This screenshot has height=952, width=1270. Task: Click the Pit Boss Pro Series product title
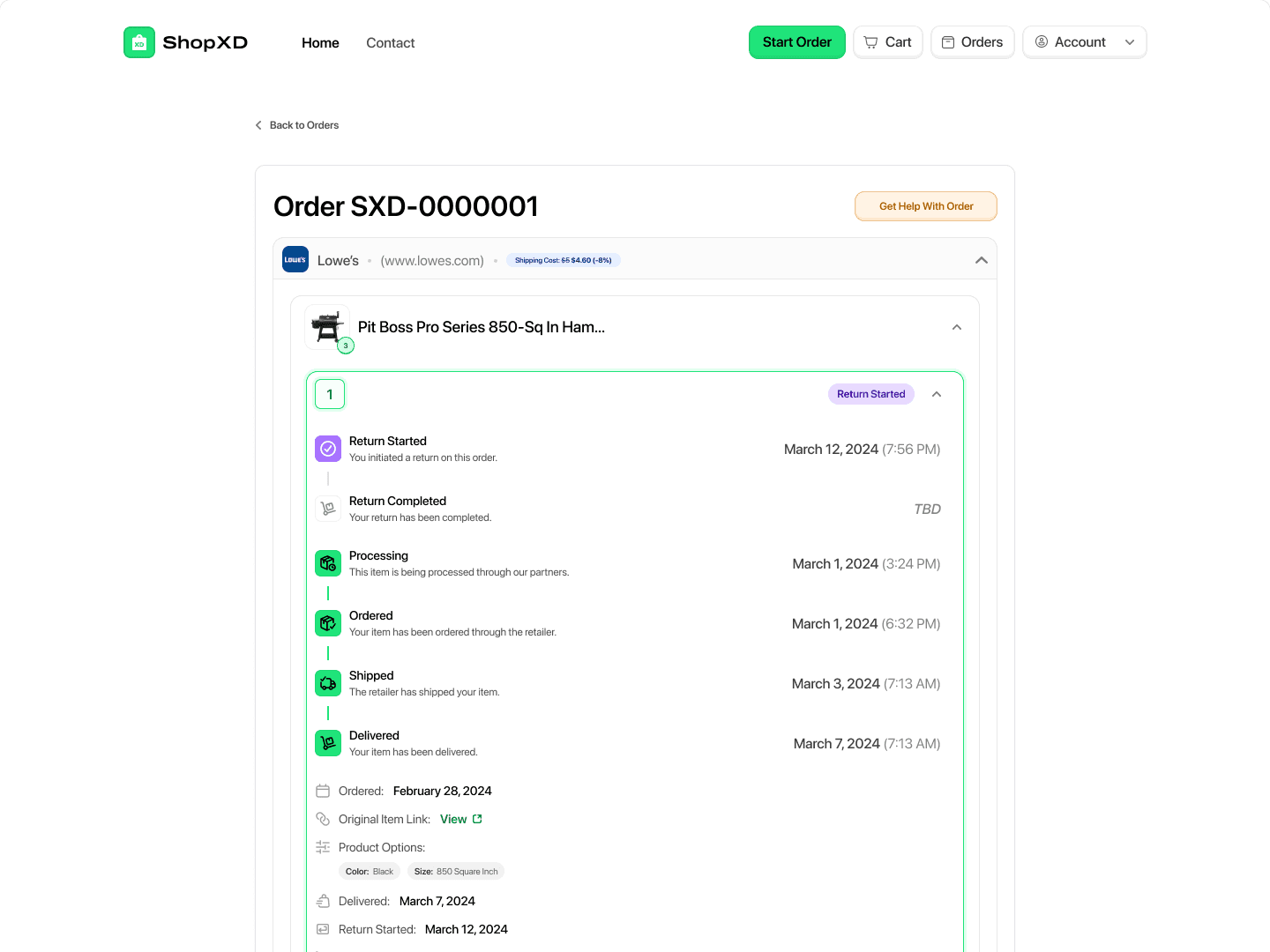click(482, 327)
